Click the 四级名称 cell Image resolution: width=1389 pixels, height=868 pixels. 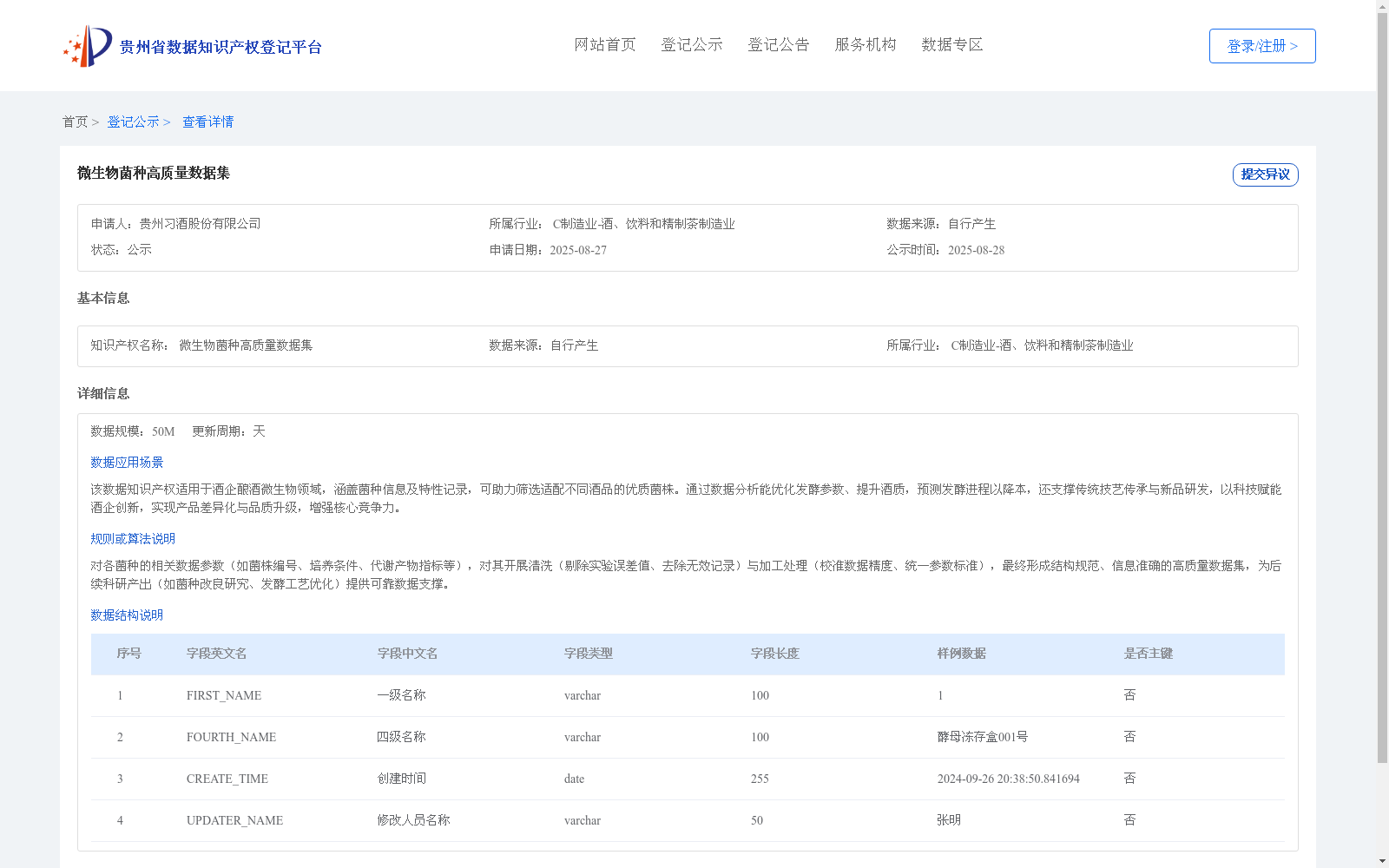[x=402, y=737]
